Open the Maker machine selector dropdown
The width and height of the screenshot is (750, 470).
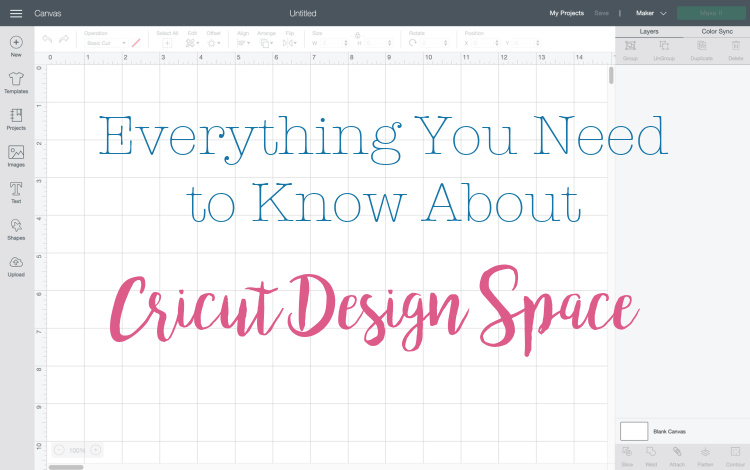pos(651,13)
